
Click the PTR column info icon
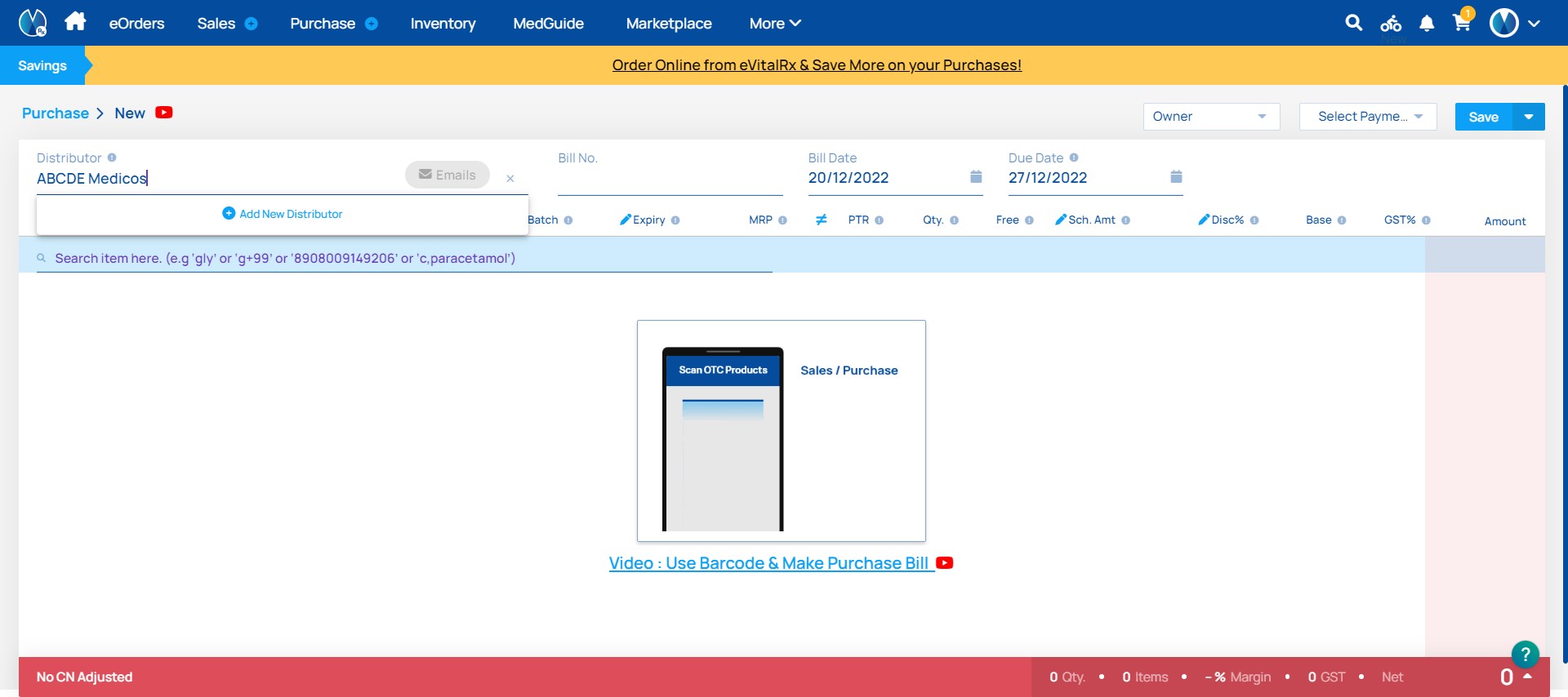[880, 220]
